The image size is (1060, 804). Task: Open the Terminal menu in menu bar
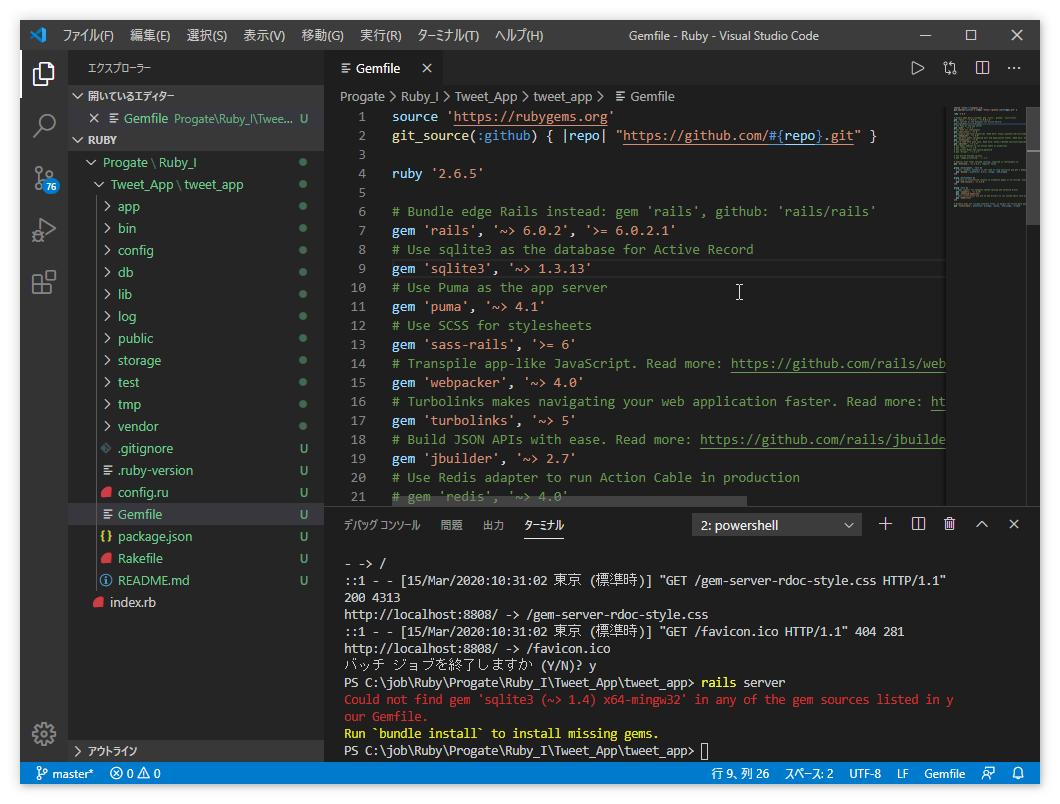click(x=447, y=35)
